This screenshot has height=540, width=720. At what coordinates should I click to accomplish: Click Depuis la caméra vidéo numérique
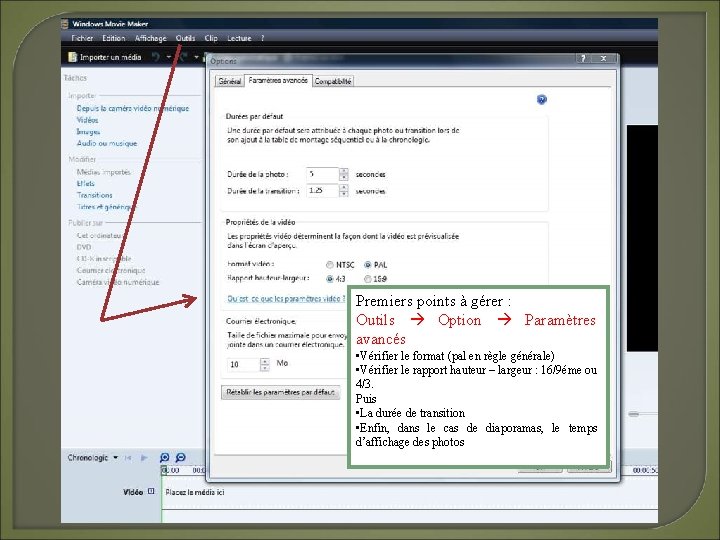(133, 108)
